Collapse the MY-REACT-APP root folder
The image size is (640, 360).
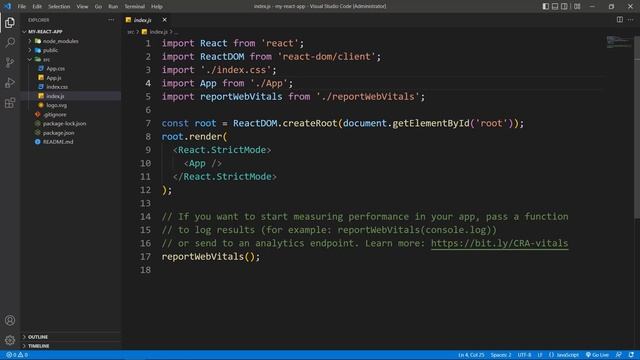[45, 31]
